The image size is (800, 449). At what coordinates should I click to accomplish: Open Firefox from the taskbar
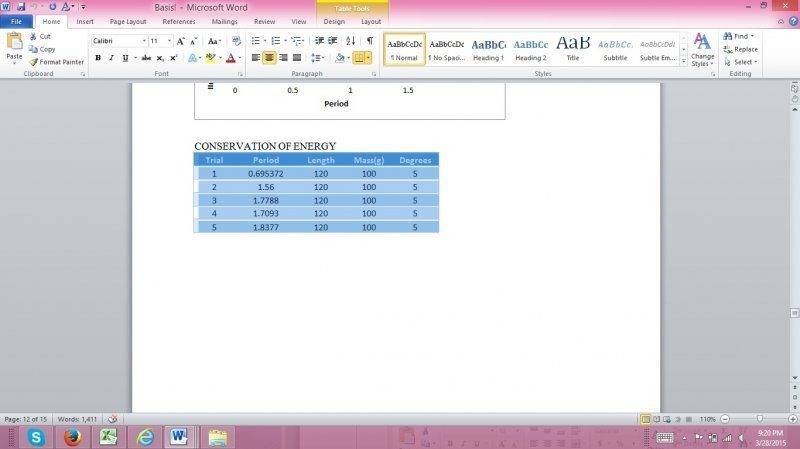(71, 437)
